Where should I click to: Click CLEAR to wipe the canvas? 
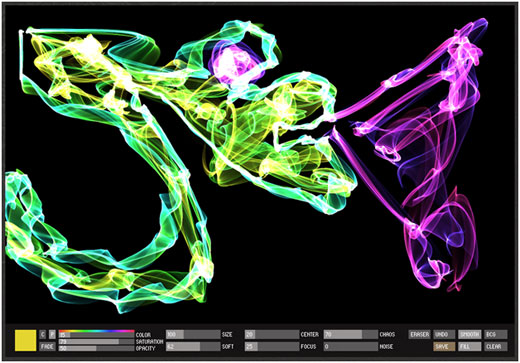pos(496,346)
